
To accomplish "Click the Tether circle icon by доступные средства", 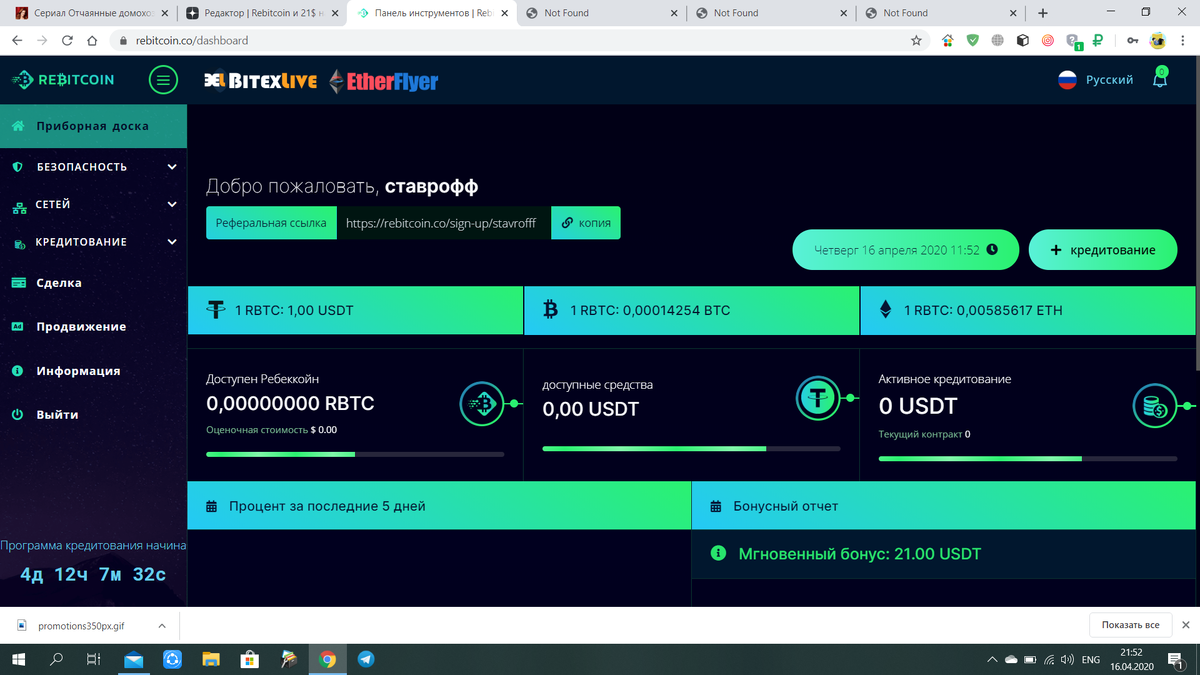I will (x=818, y=398).
